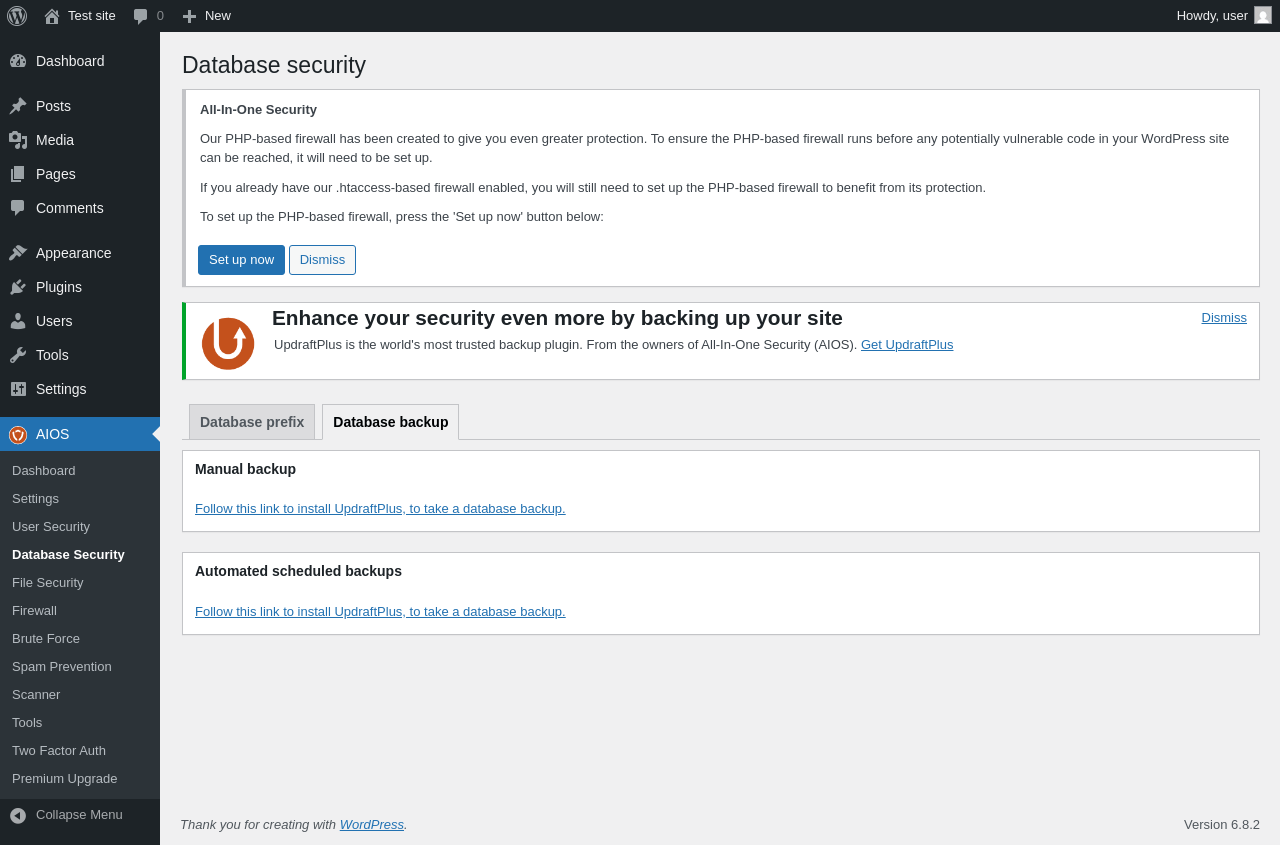Viewport: 1280px width, 845px height.
Task: Click the Plugins plug icon
Action: (18, 287)
